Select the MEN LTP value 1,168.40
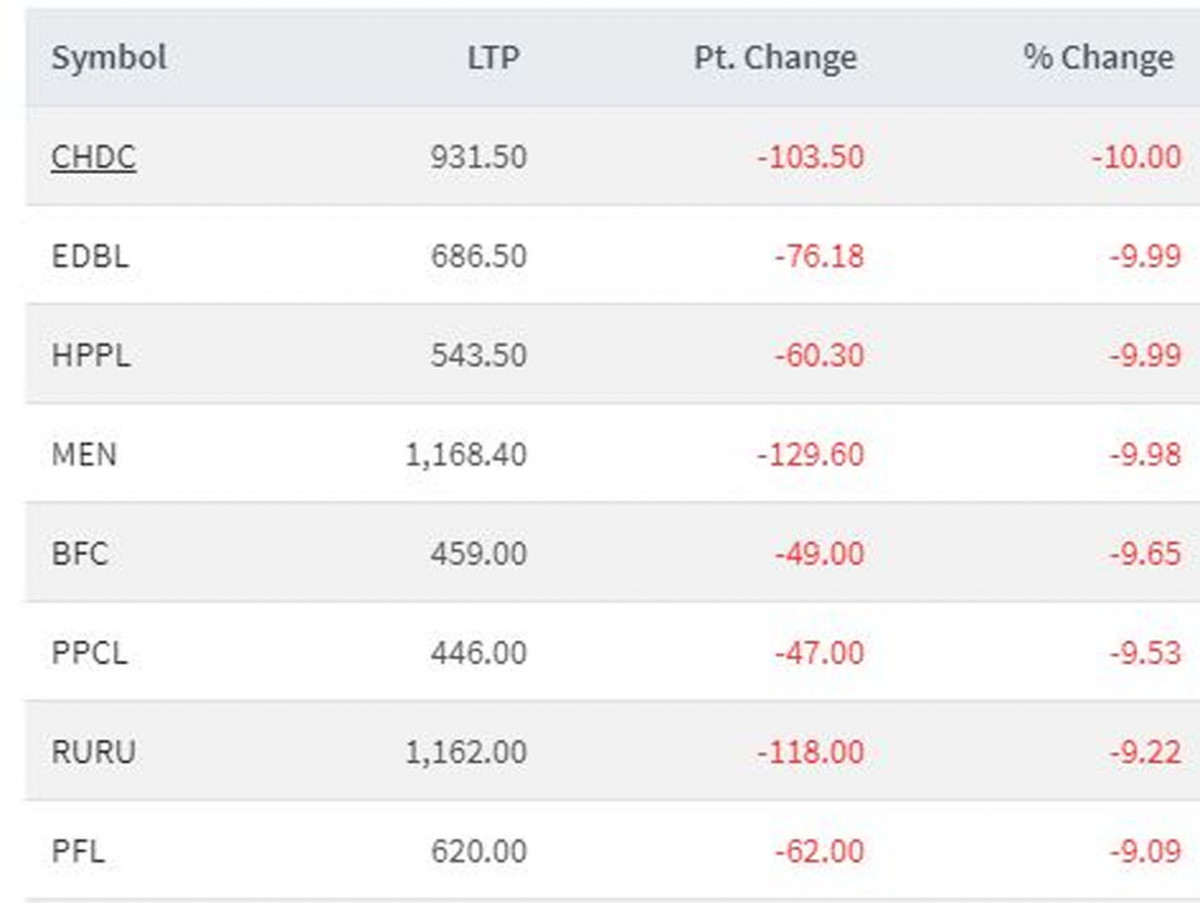The height and width of the screenshot is (903, 1200). coord(466,454)
